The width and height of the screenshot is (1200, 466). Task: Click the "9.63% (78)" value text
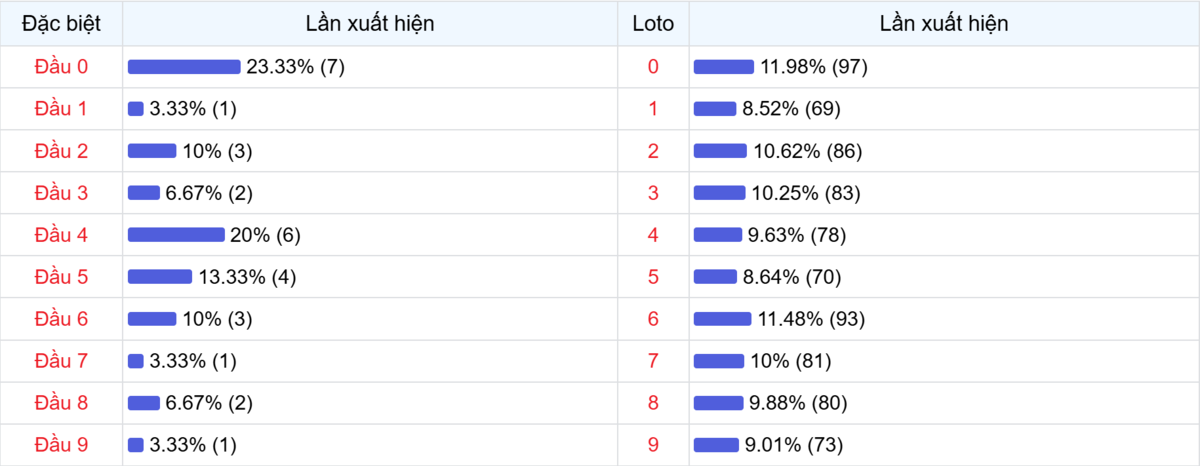796,235
